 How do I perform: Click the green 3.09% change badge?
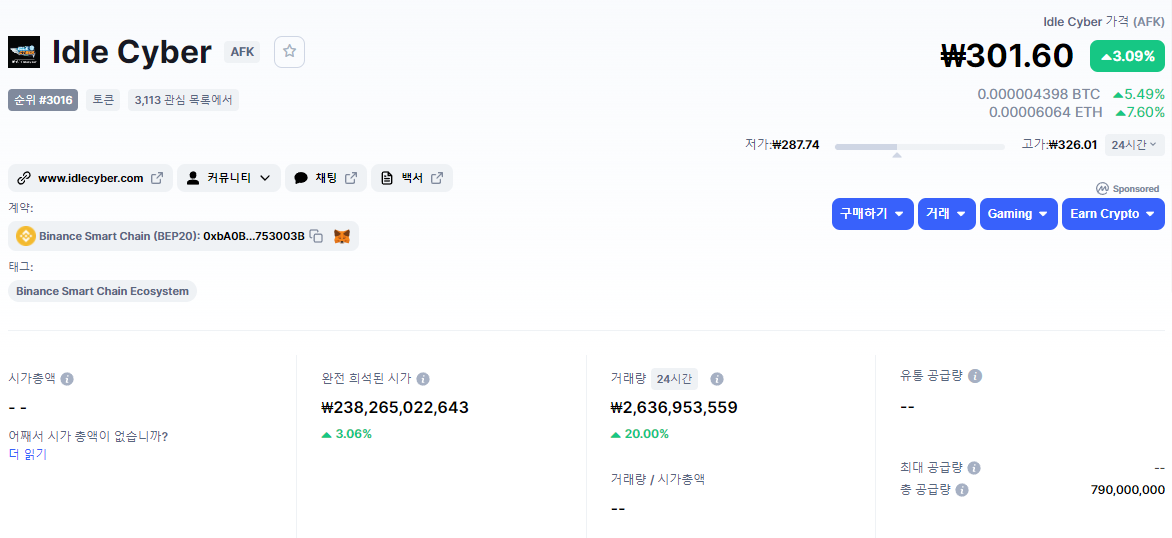(x=1127, y=56)
